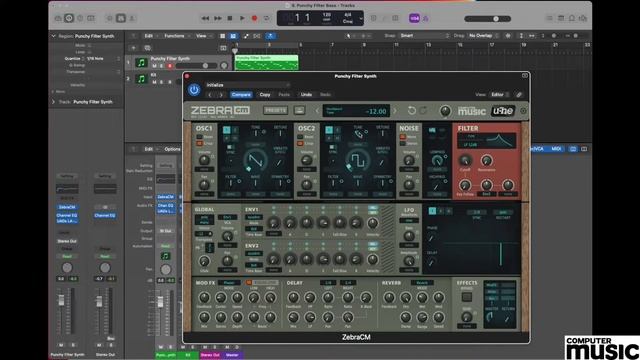The width and height of the screenshot is (640, 360).
Task: Start playback with the Play button
Action: point(242,18)
